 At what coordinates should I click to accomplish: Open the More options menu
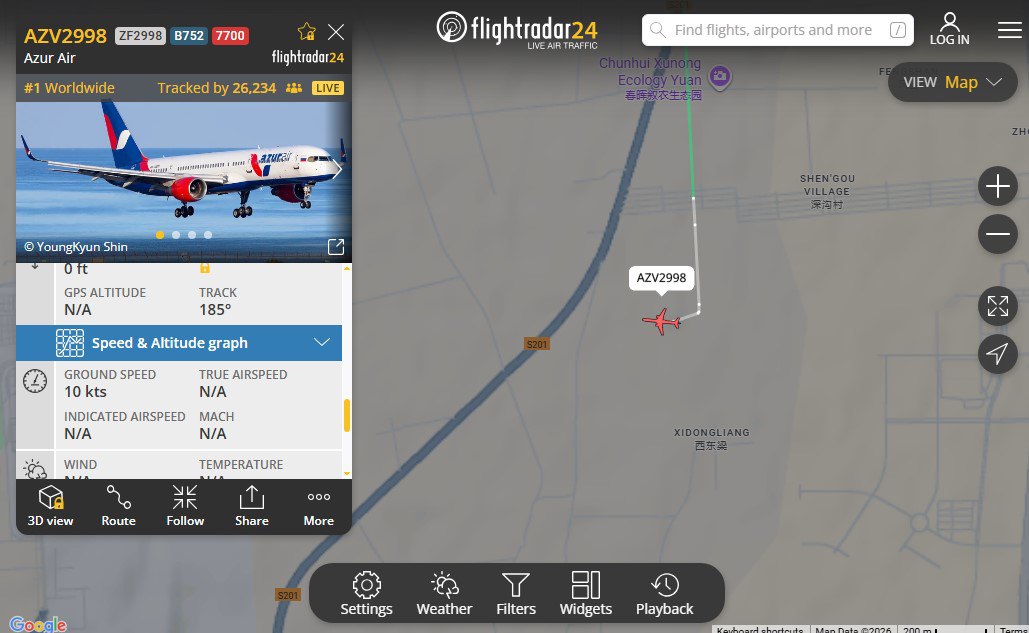pos(319,506)
